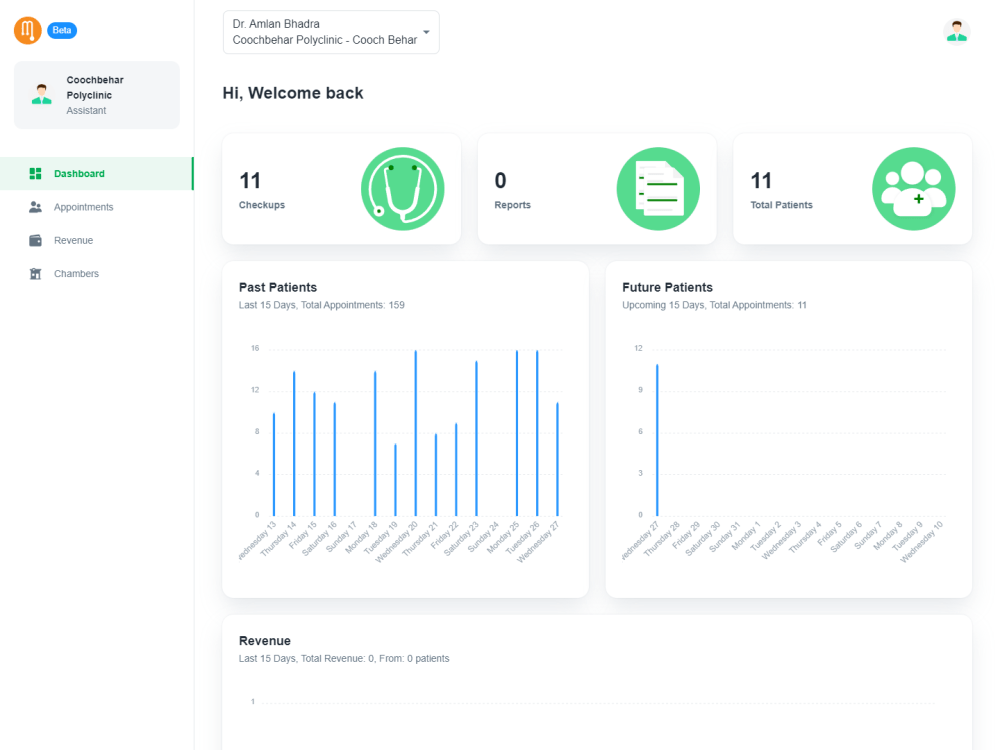Click the green stethoscope Checkups icon

coord(402,189)
